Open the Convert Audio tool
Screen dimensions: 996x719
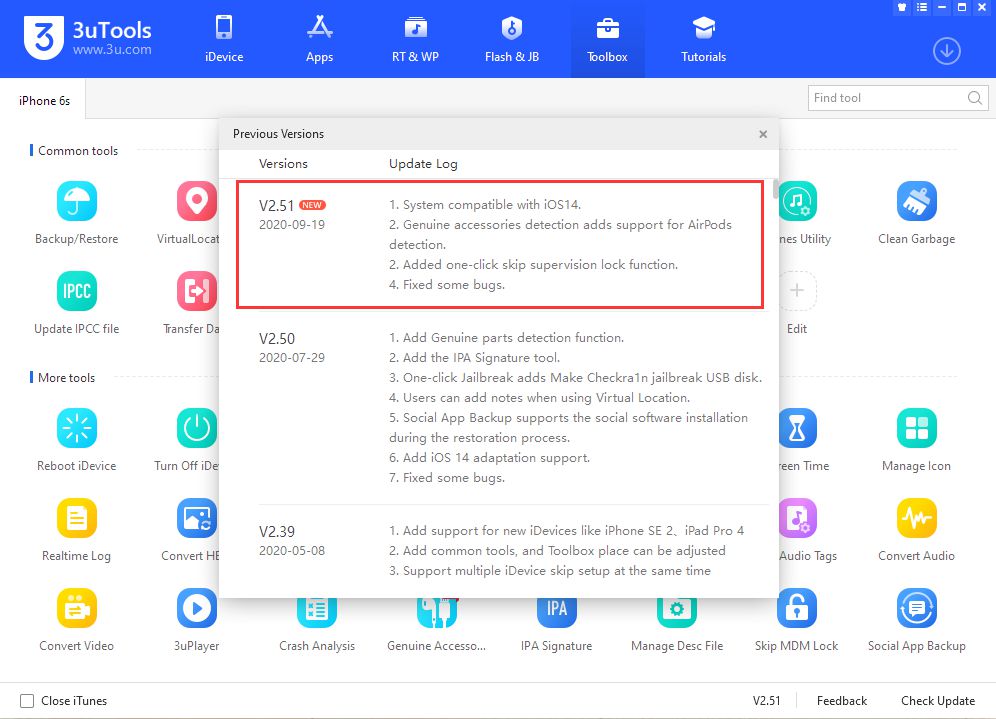(x=917, y=518)
